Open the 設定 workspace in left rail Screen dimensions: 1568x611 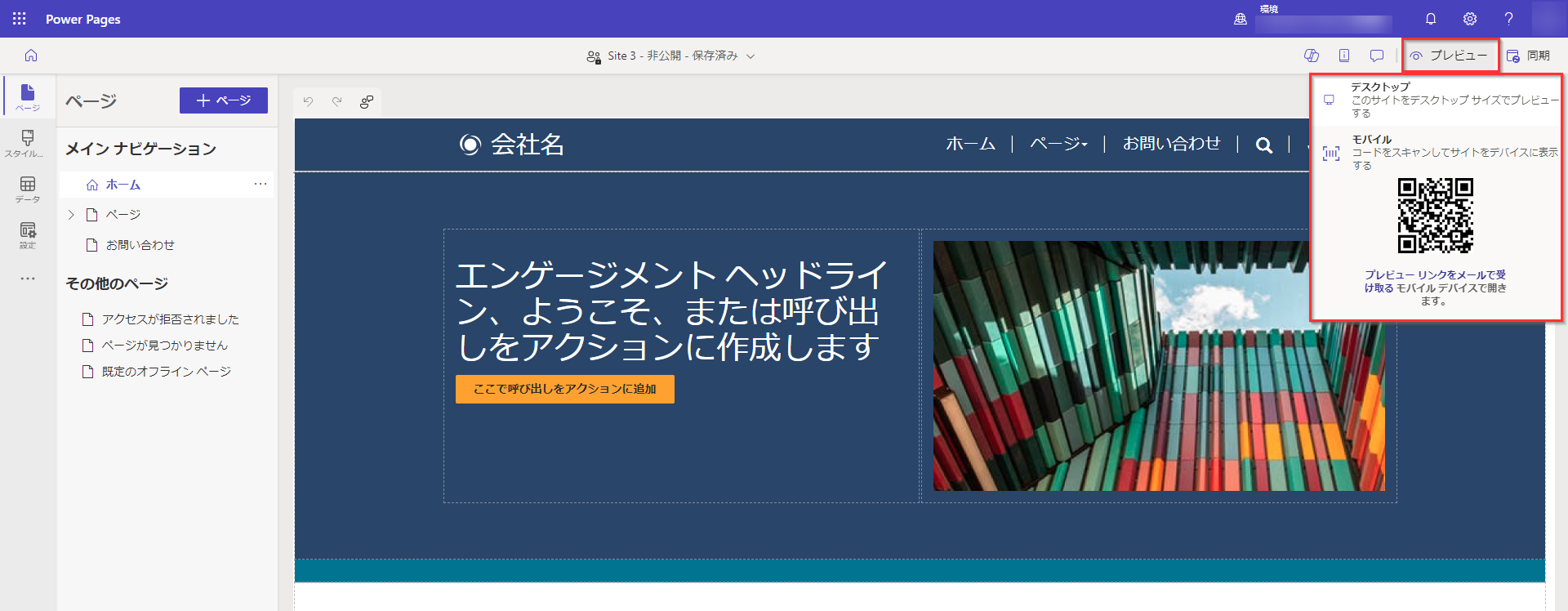(x=28, y=235)
